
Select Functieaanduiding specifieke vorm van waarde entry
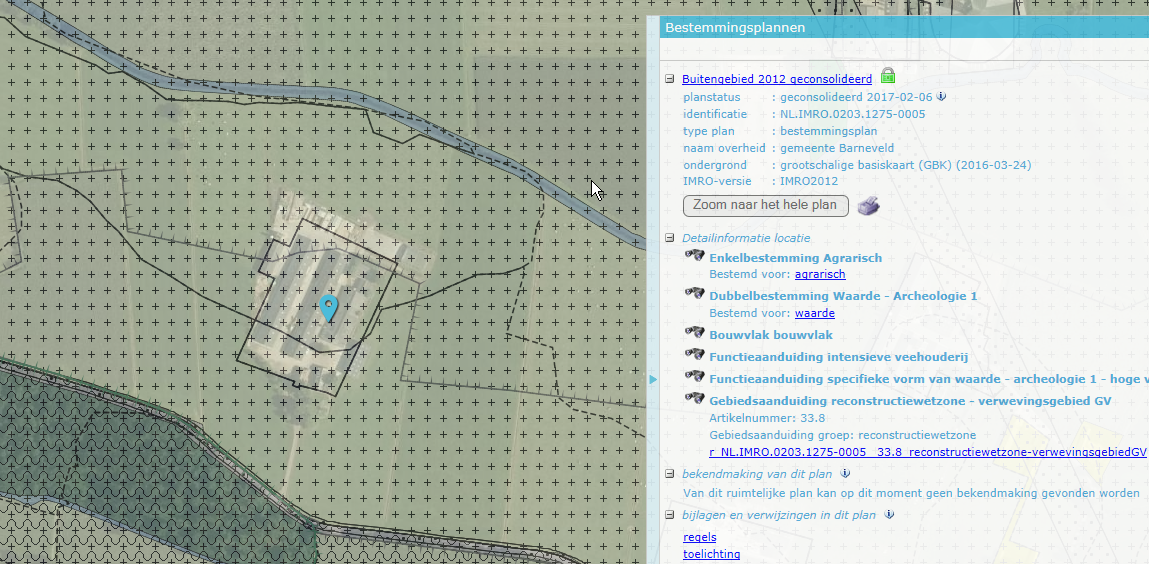point(928,379)
